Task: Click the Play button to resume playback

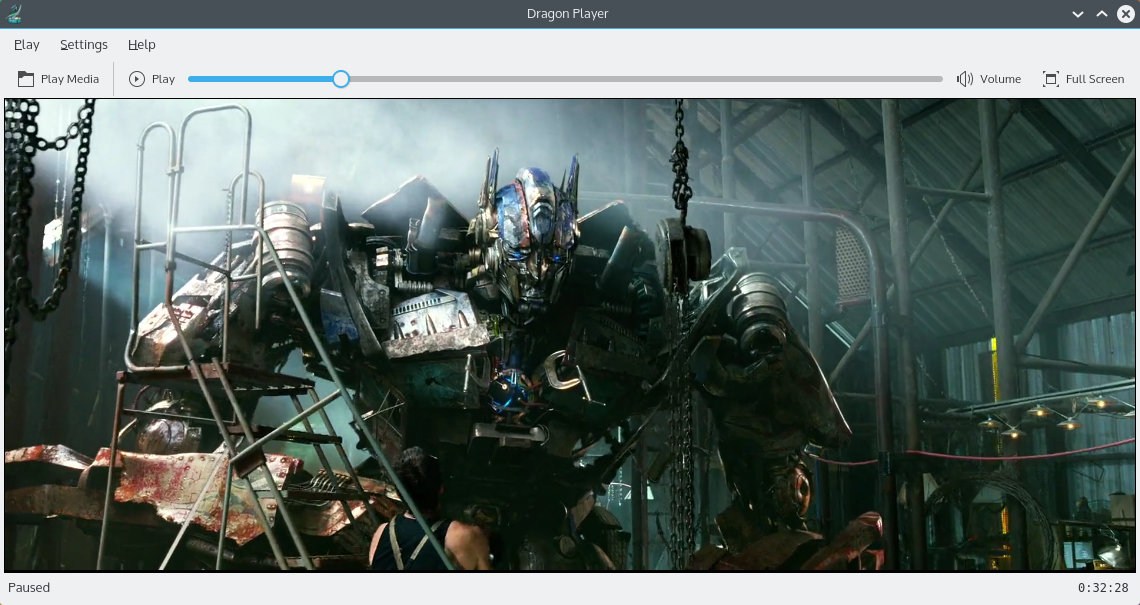Action: point(152,79)
